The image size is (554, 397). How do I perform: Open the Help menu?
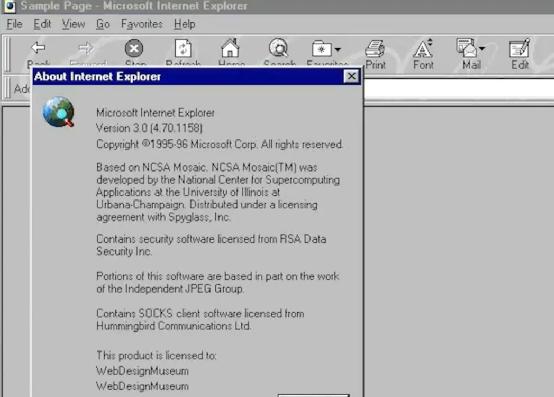[184, 24]
